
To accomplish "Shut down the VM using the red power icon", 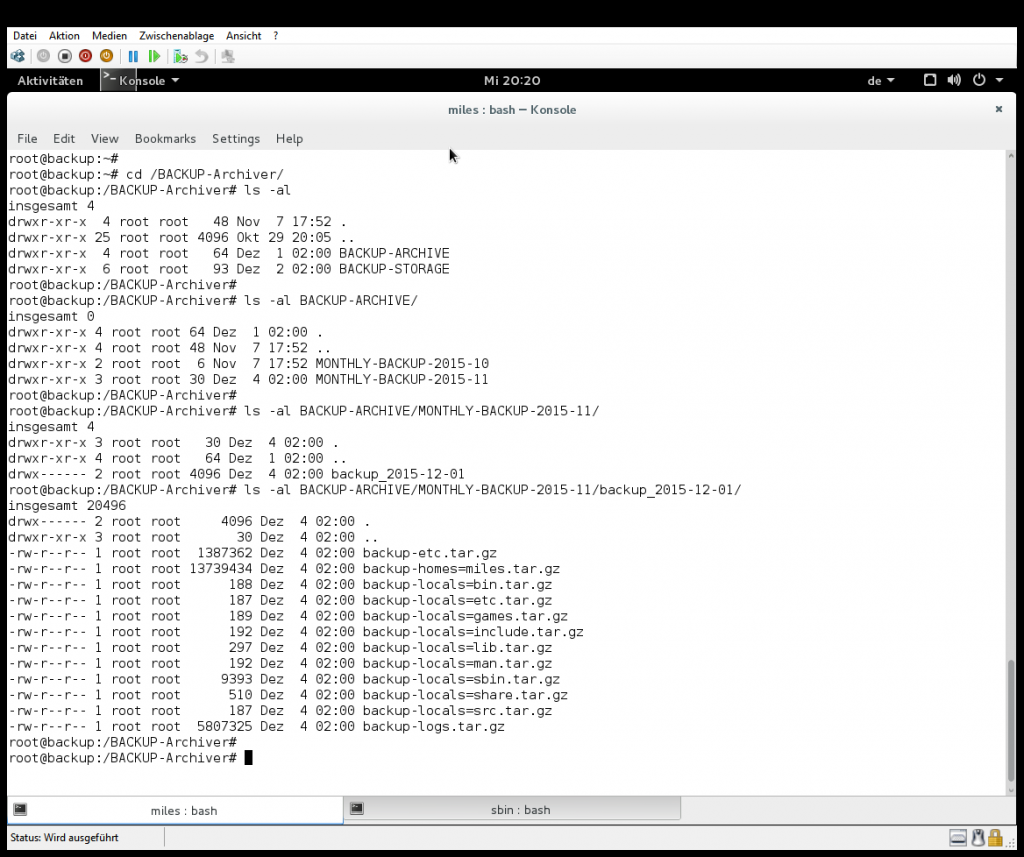I will tap(86, 56).
